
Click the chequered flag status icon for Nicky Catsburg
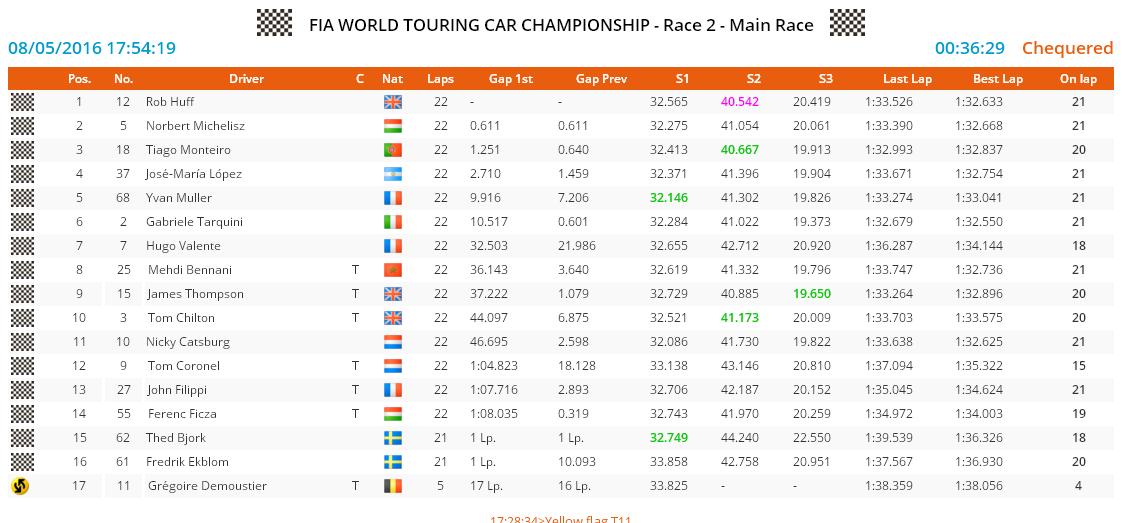(x=22, y=341)
